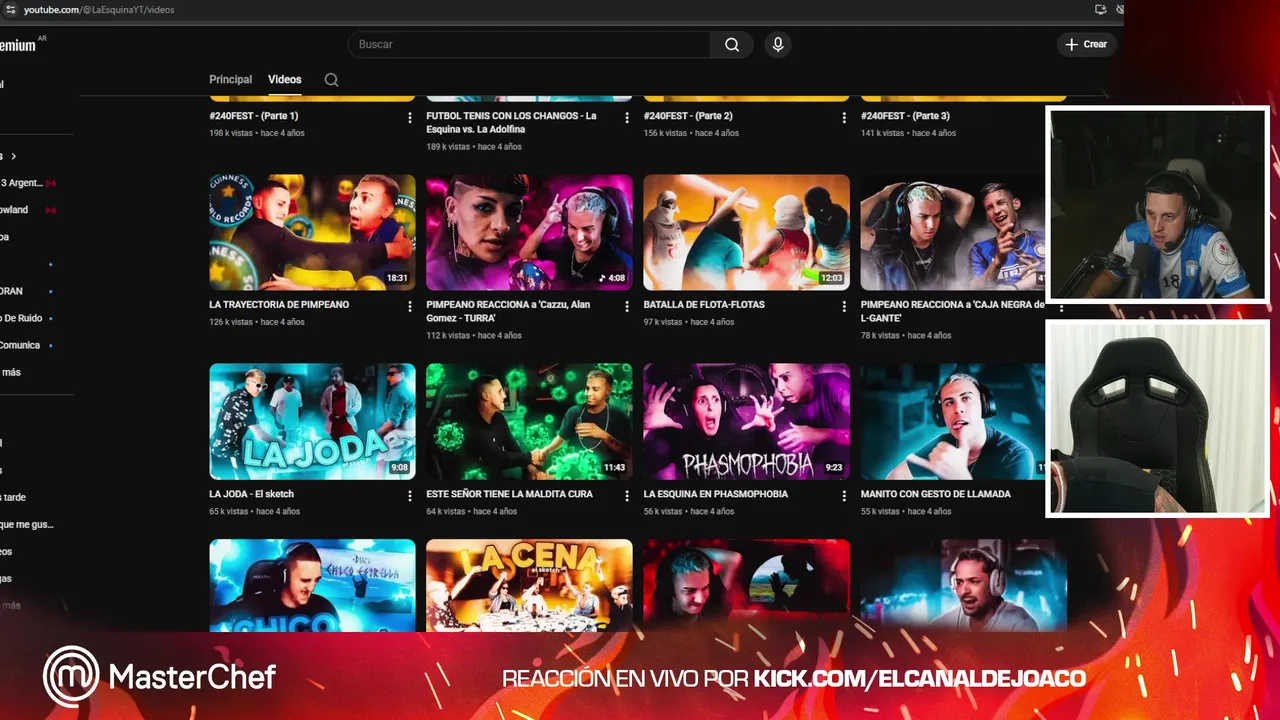Select the Videos tab
The width and height of the screenshot is (1280, 720).
coord(285,79)
